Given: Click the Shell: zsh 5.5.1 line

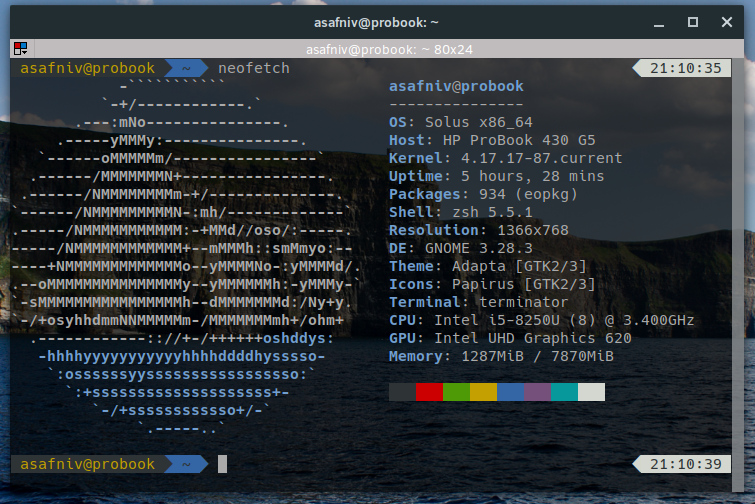Looking at the screenshot, I should click(x=461, y=212).
